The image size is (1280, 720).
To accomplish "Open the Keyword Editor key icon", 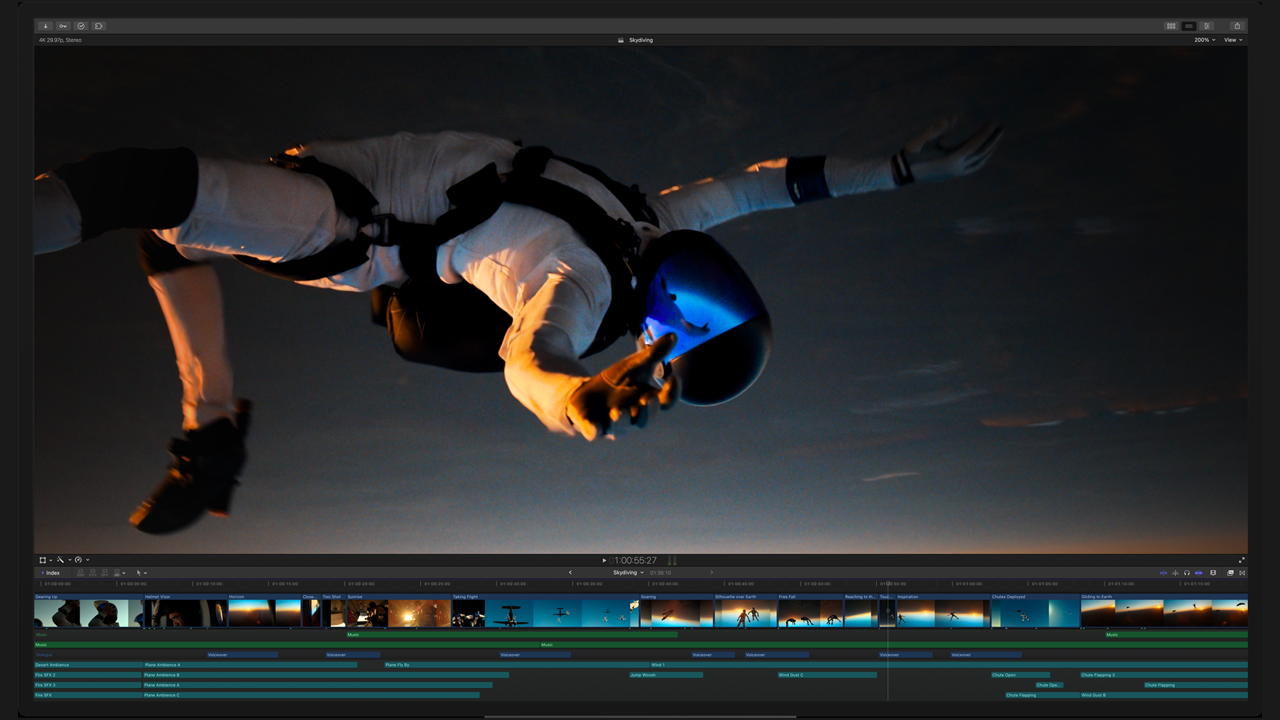I will tap(63, 26).
